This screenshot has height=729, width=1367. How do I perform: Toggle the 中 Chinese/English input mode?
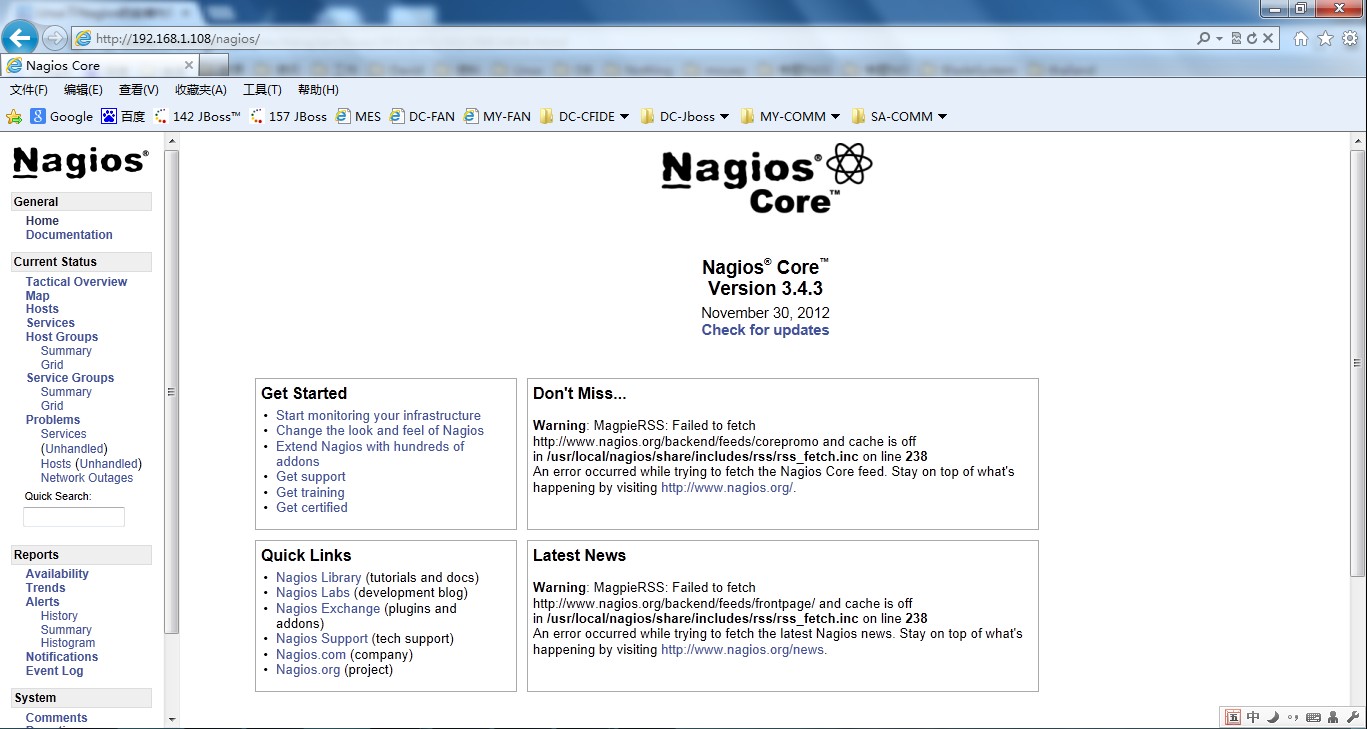point(1253,717)
